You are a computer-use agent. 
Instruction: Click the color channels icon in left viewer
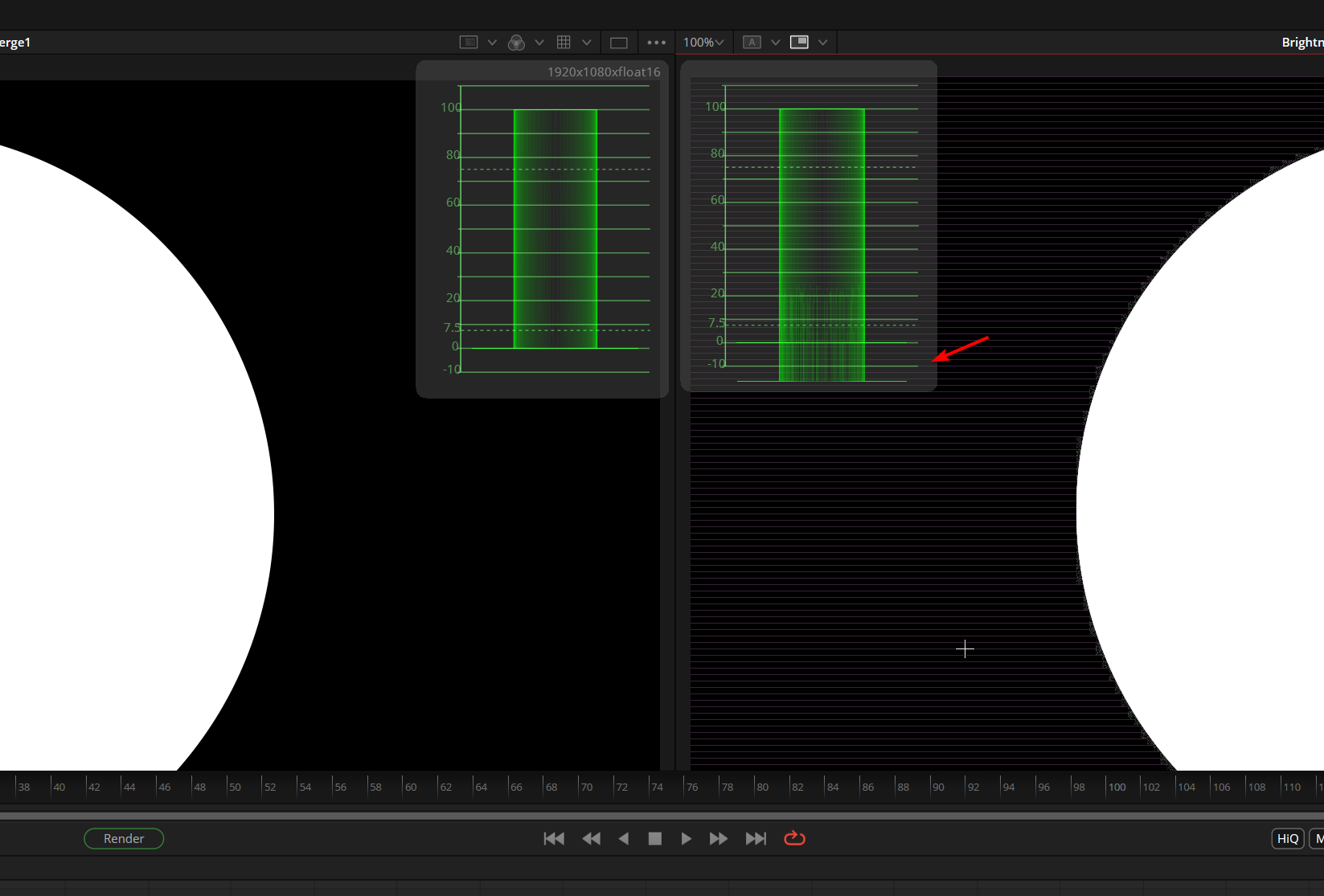(x=516, y=43)
